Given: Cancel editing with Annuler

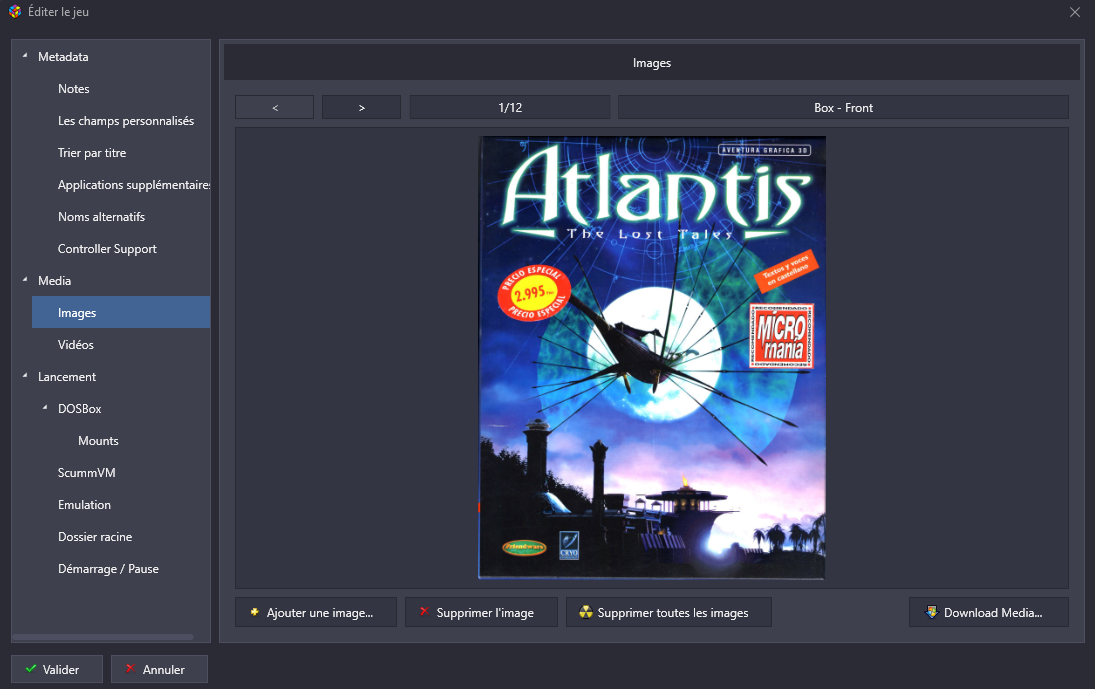Looking at the screenshot, I should pyautogui.click(x=159, y=669).
